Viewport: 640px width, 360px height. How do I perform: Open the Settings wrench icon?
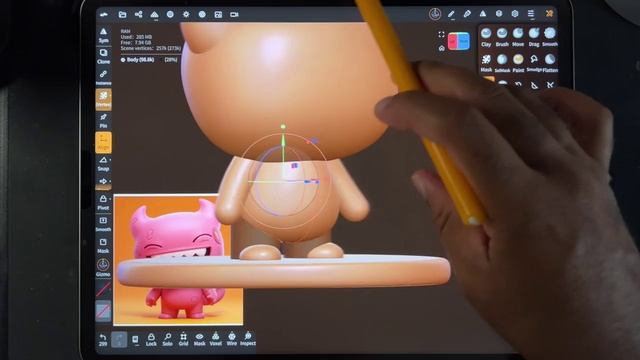549,14
